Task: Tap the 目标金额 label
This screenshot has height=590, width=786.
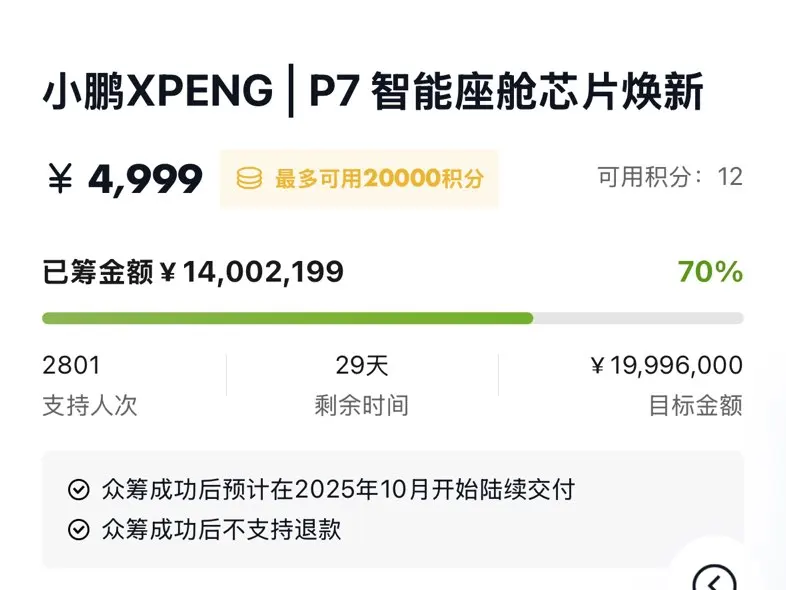Action: point(696,405)
